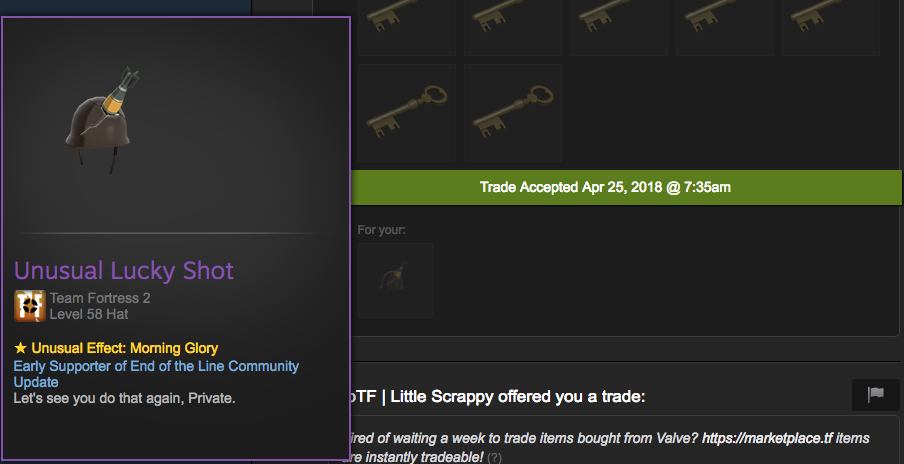Select the leftmost key in the top key row
Viewport: 904px width, 464px height.
[407, 28]
